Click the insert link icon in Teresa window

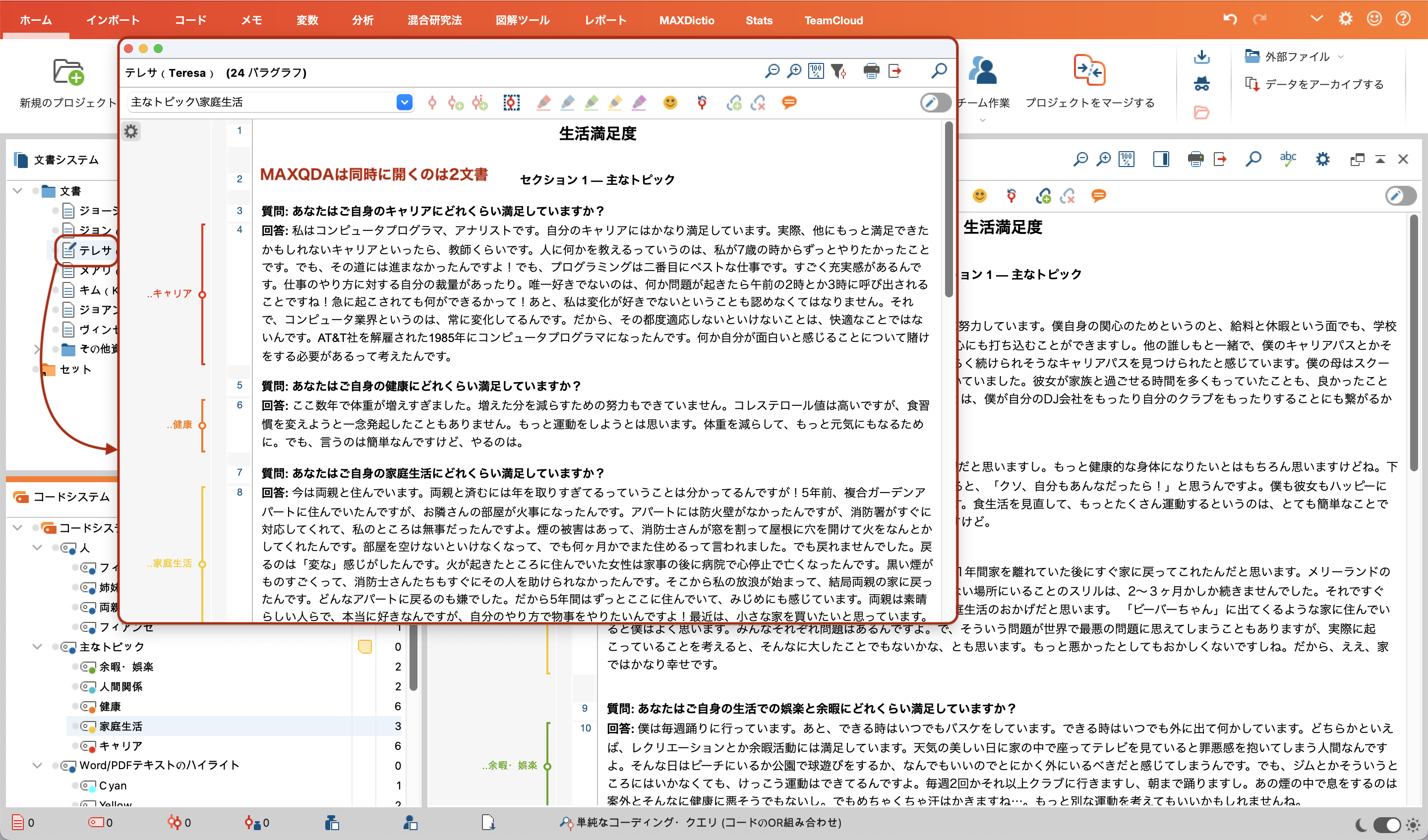(x=734, y=103)
